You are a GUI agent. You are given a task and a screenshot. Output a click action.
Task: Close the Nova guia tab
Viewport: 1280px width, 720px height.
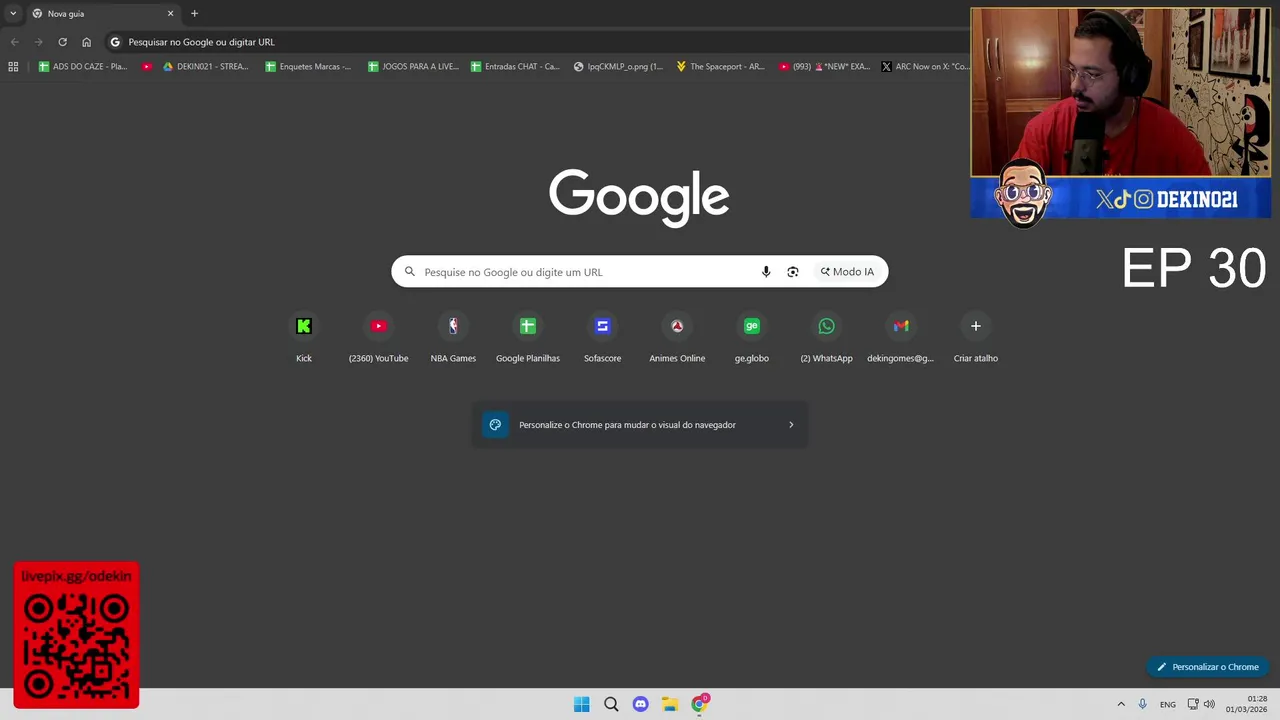pos(170,14)
